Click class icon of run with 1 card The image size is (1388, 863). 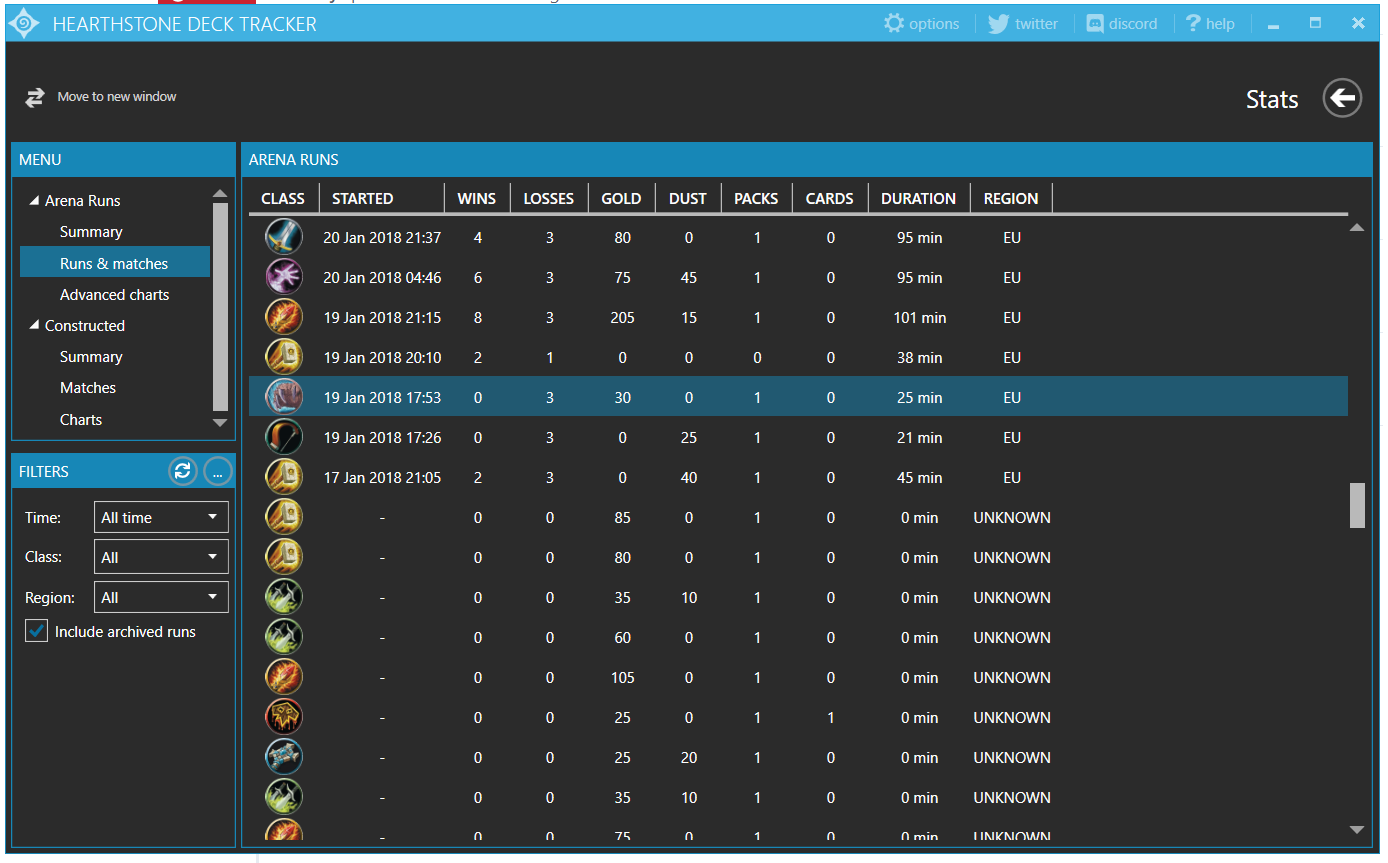pos(284,717)
